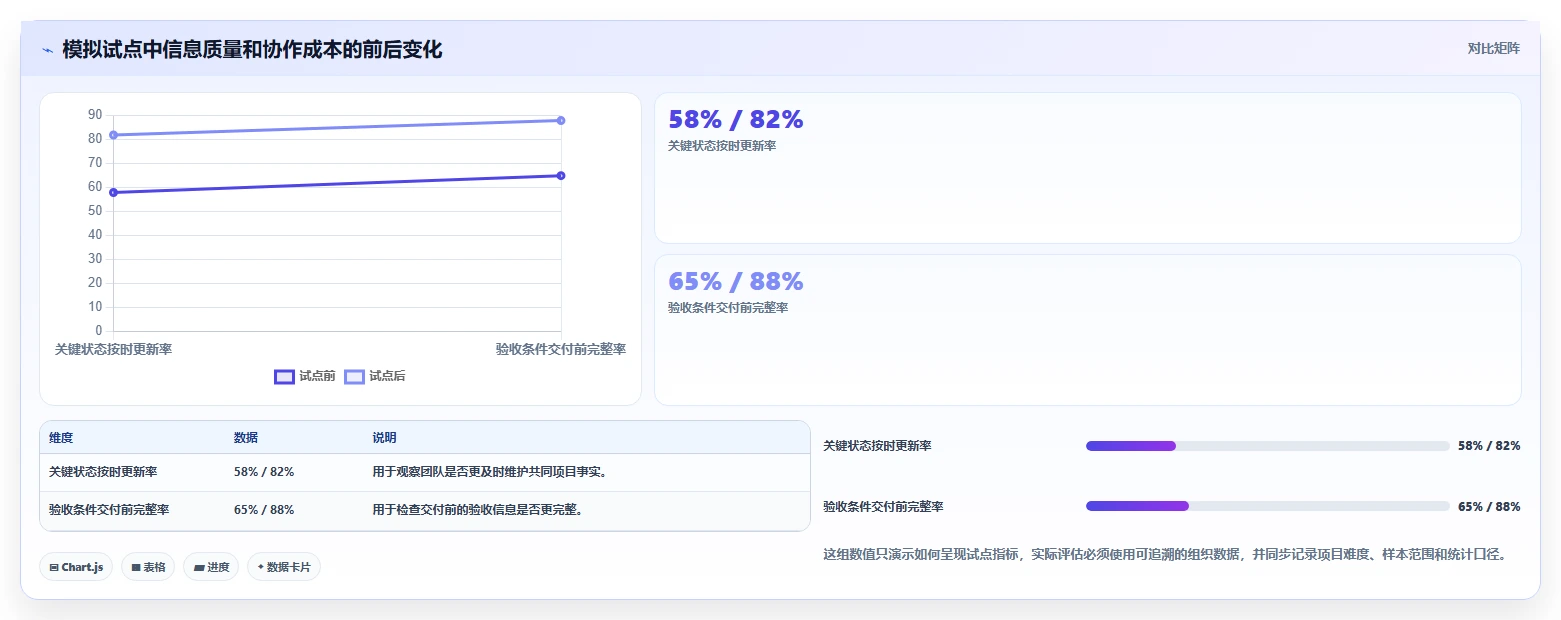Image resolution: width=1561 pixels, height=620 pixels.
Task: Click the 试点后 data point for 验收条件交付前完整率
Action: 561,120
